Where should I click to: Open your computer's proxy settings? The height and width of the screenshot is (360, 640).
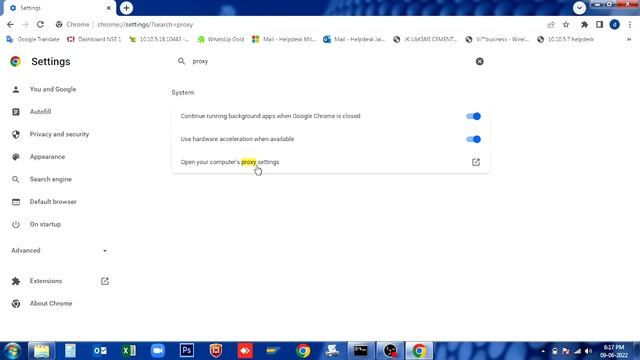pyautogui.click(x=331, y=162)
